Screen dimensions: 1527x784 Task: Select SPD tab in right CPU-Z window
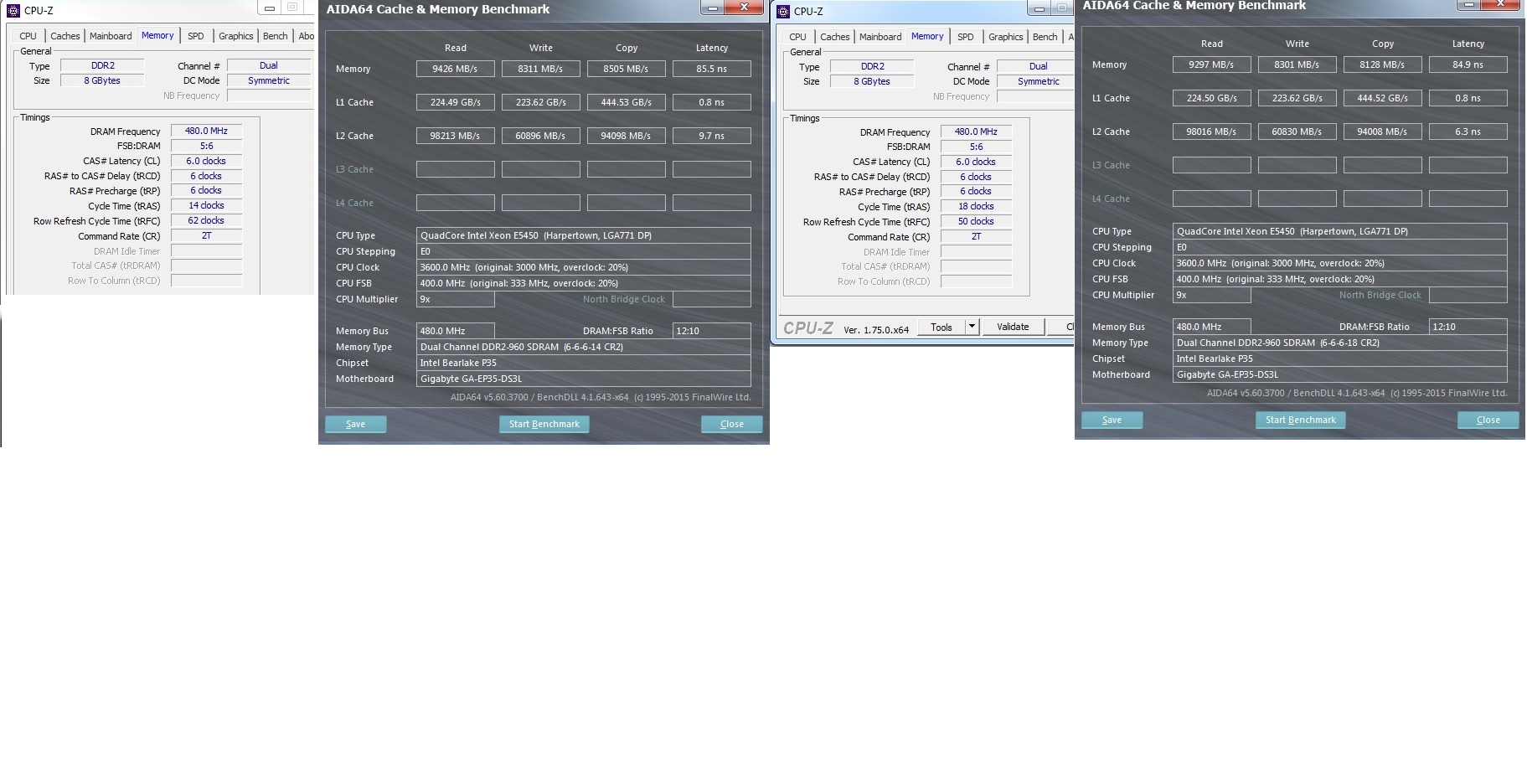coord(966,37)
